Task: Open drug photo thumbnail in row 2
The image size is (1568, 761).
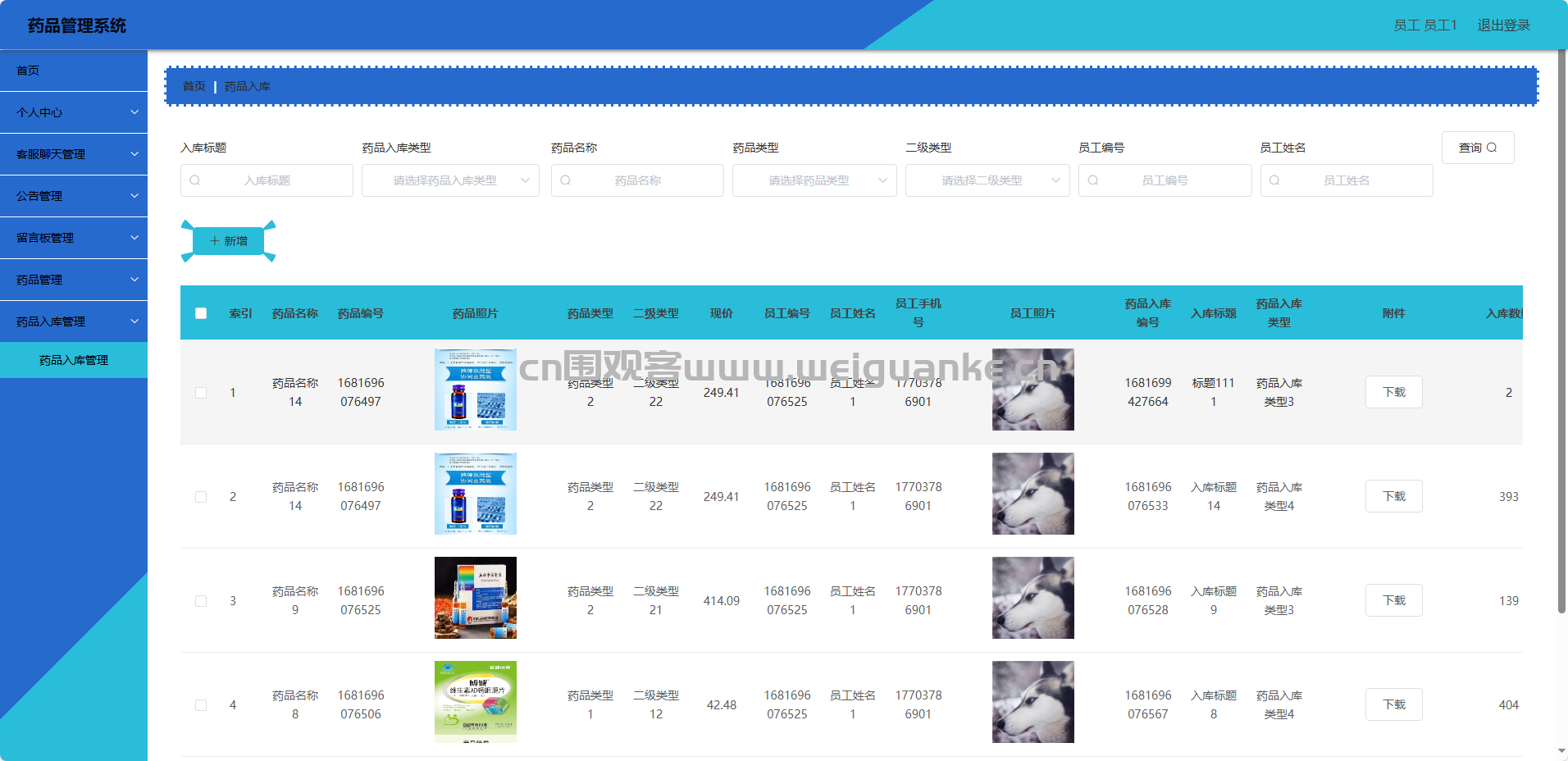Action: pos(476,494)
